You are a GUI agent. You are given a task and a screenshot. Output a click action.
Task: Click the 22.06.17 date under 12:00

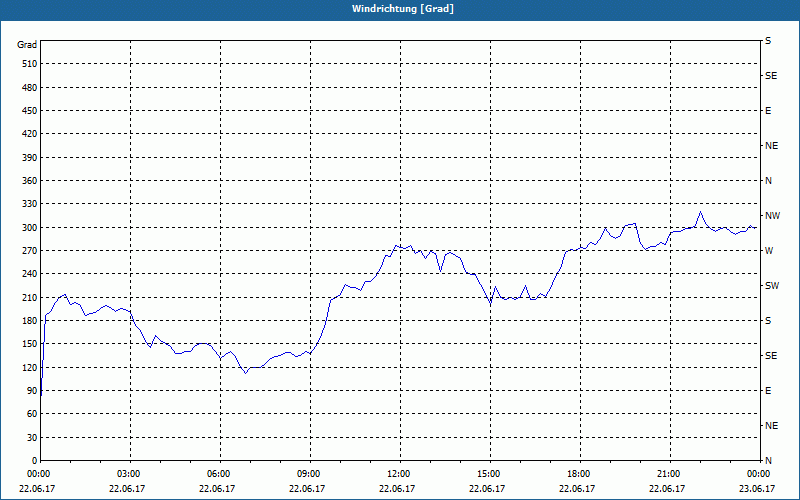397,488
